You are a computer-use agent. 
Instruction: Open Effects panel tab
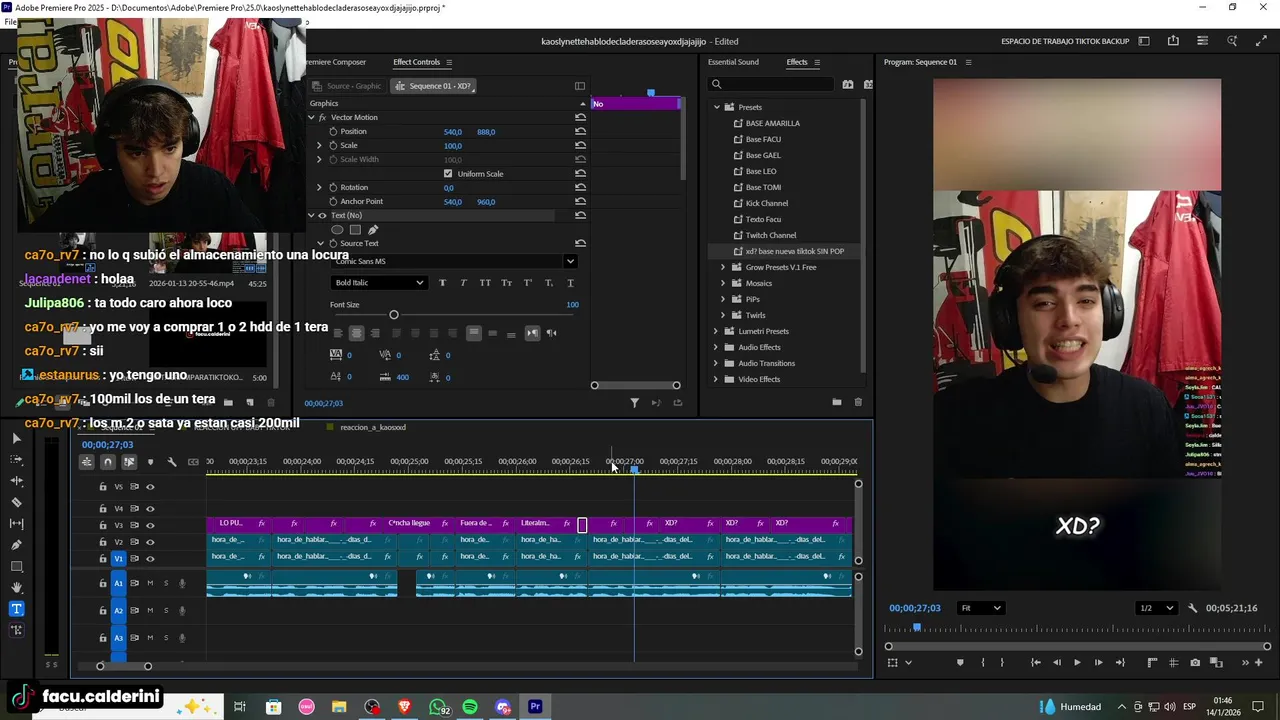[797, 62]
